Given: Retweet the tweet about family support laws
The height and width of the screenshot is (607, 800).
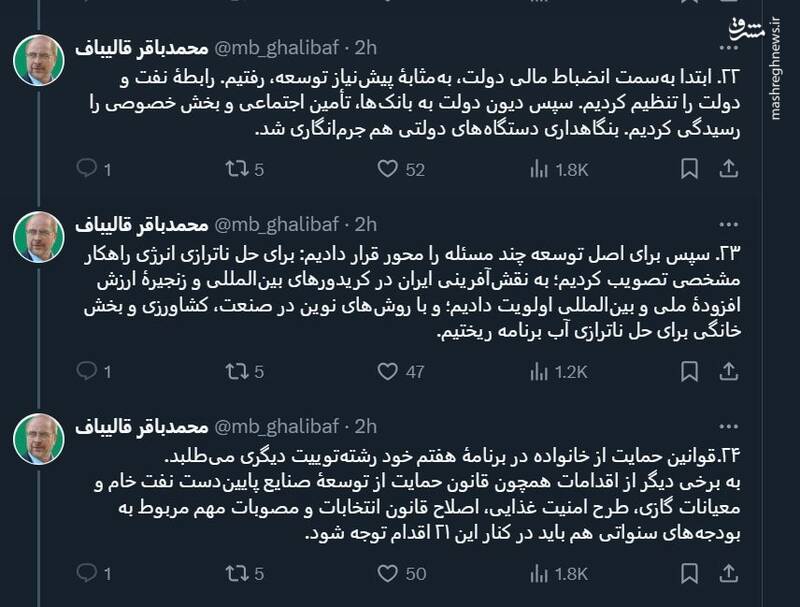Looking at the screenshot, I should point(235,574).
